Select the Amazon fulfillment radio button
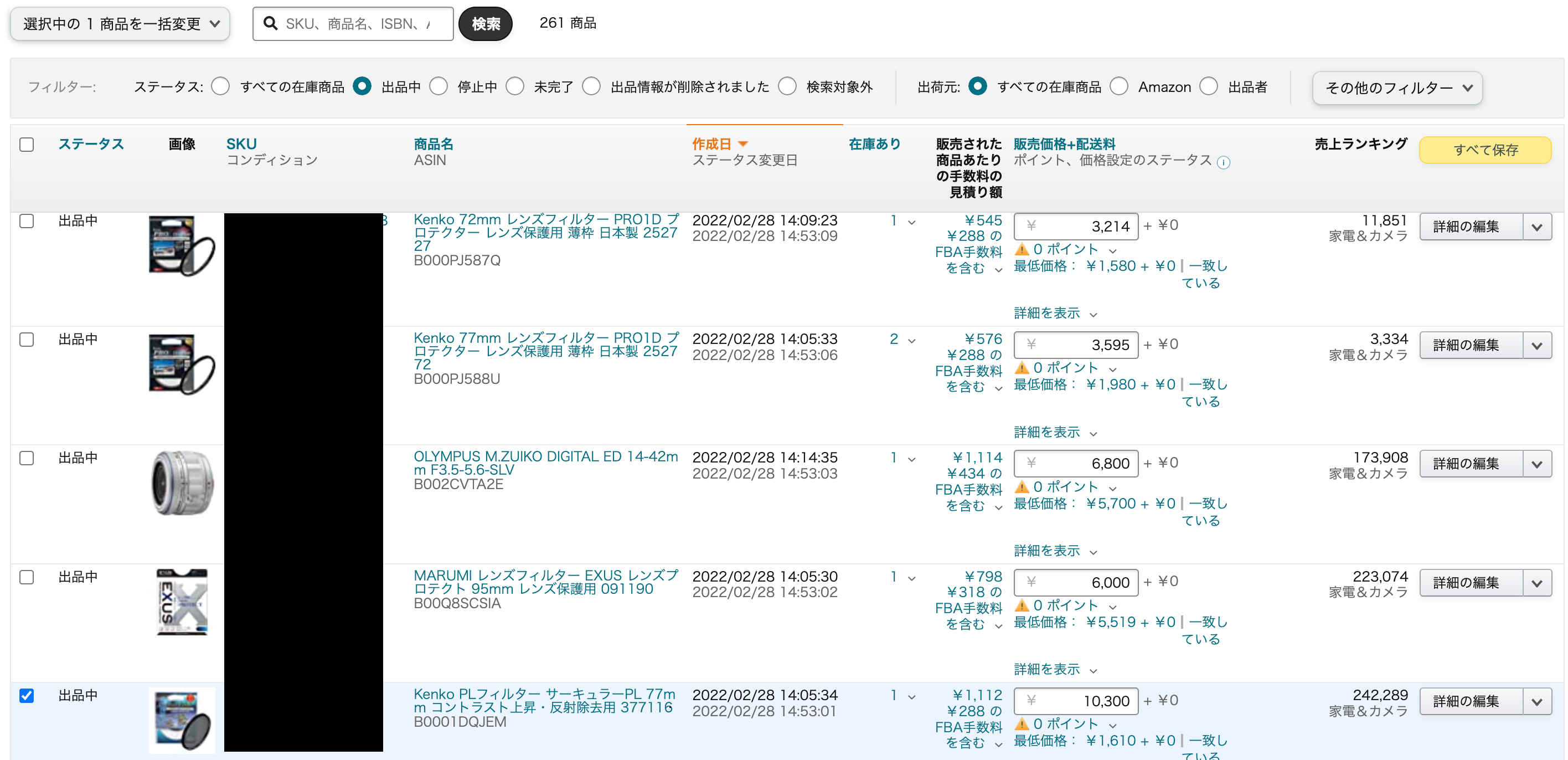Viewport: 1568px width, 760px height. pos(1119,86)
